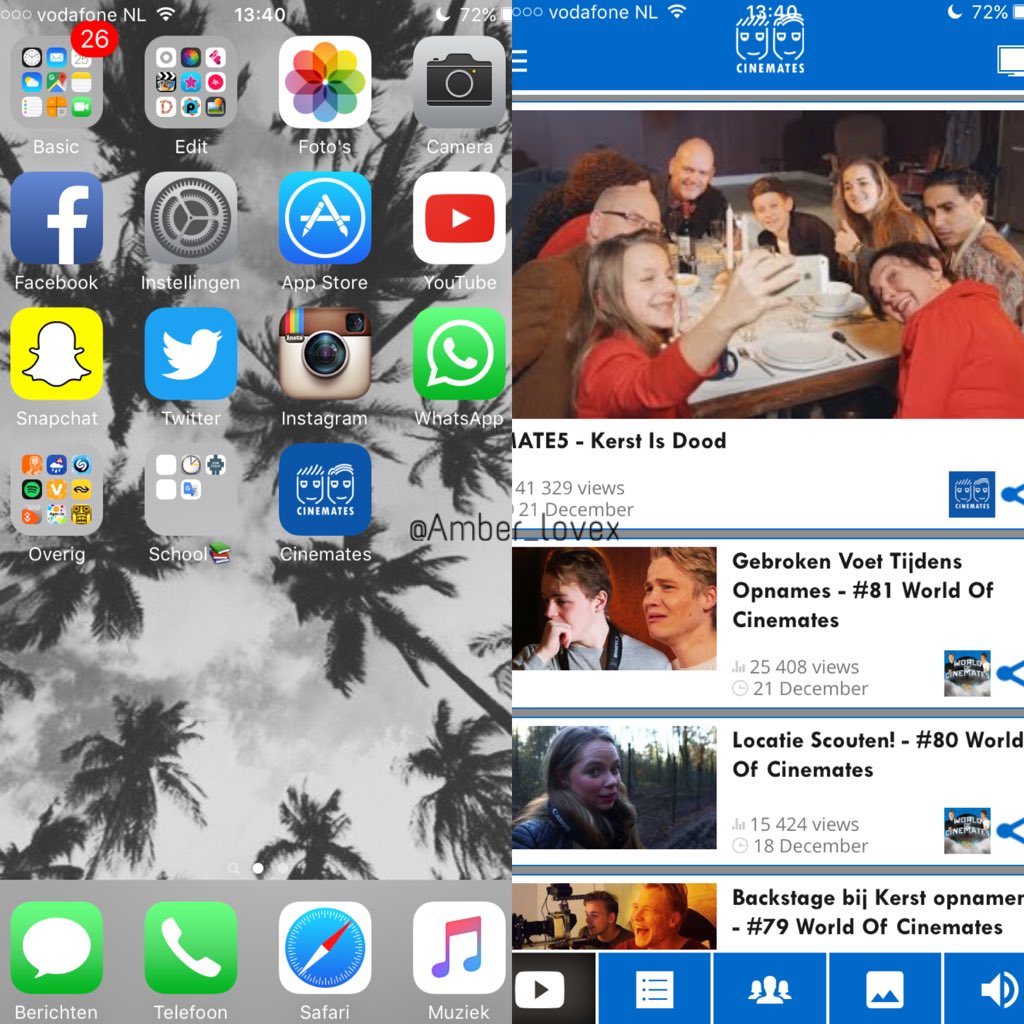Open Instellingen settings app
1024x1024 pixels.
[191, 218]
